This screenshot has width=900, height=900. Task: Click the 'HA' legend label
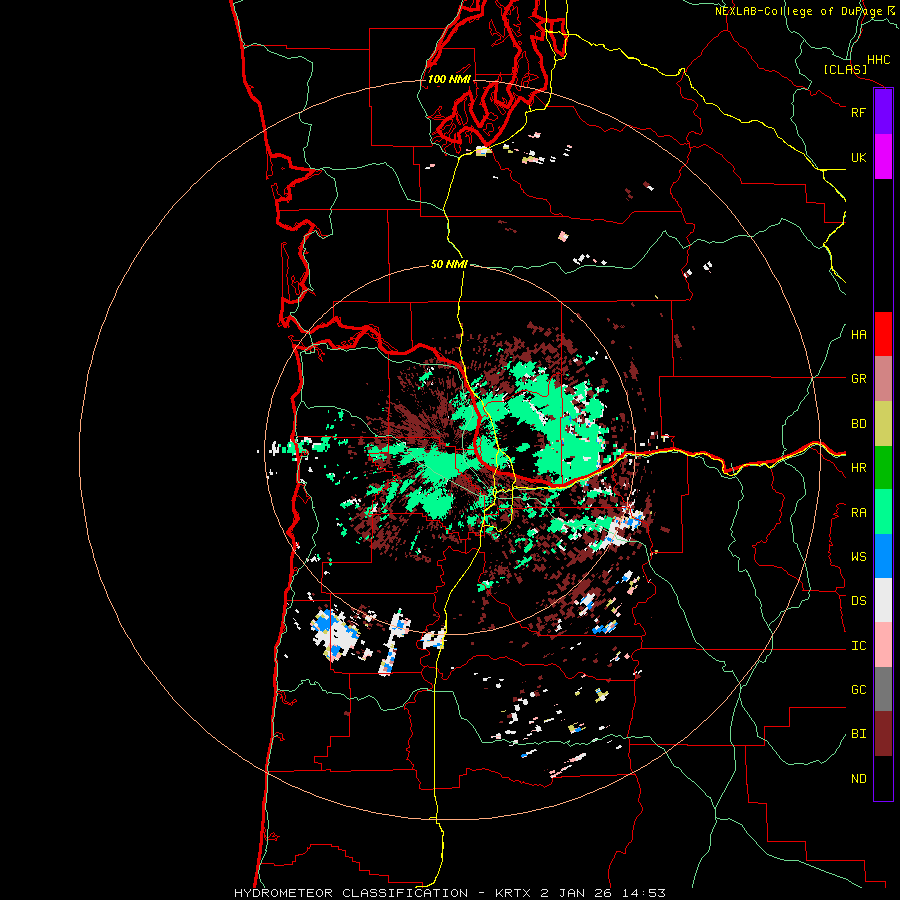(858, 335)
